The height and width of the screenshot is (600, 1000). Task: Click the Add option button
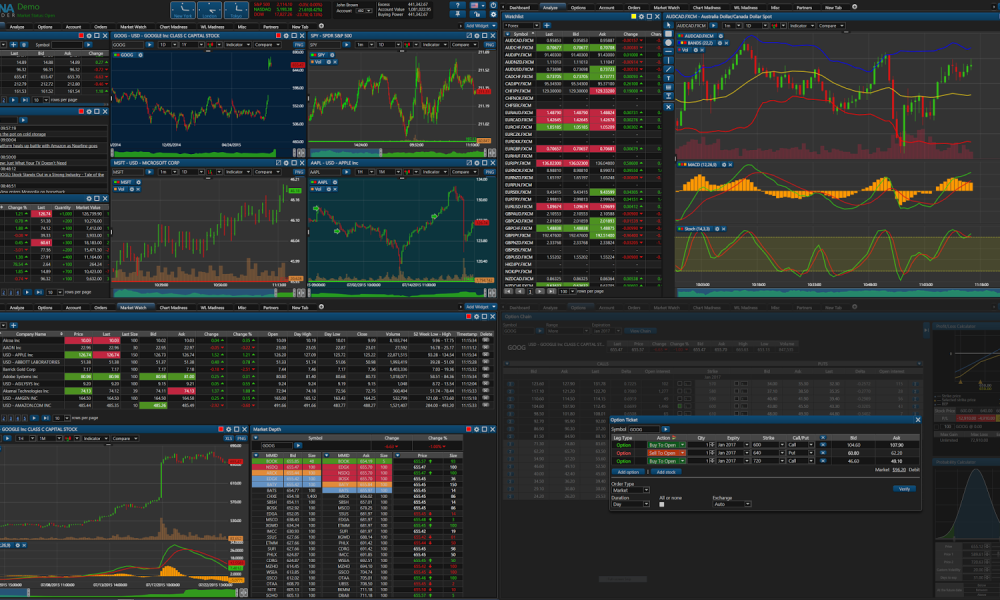point(628,470)
